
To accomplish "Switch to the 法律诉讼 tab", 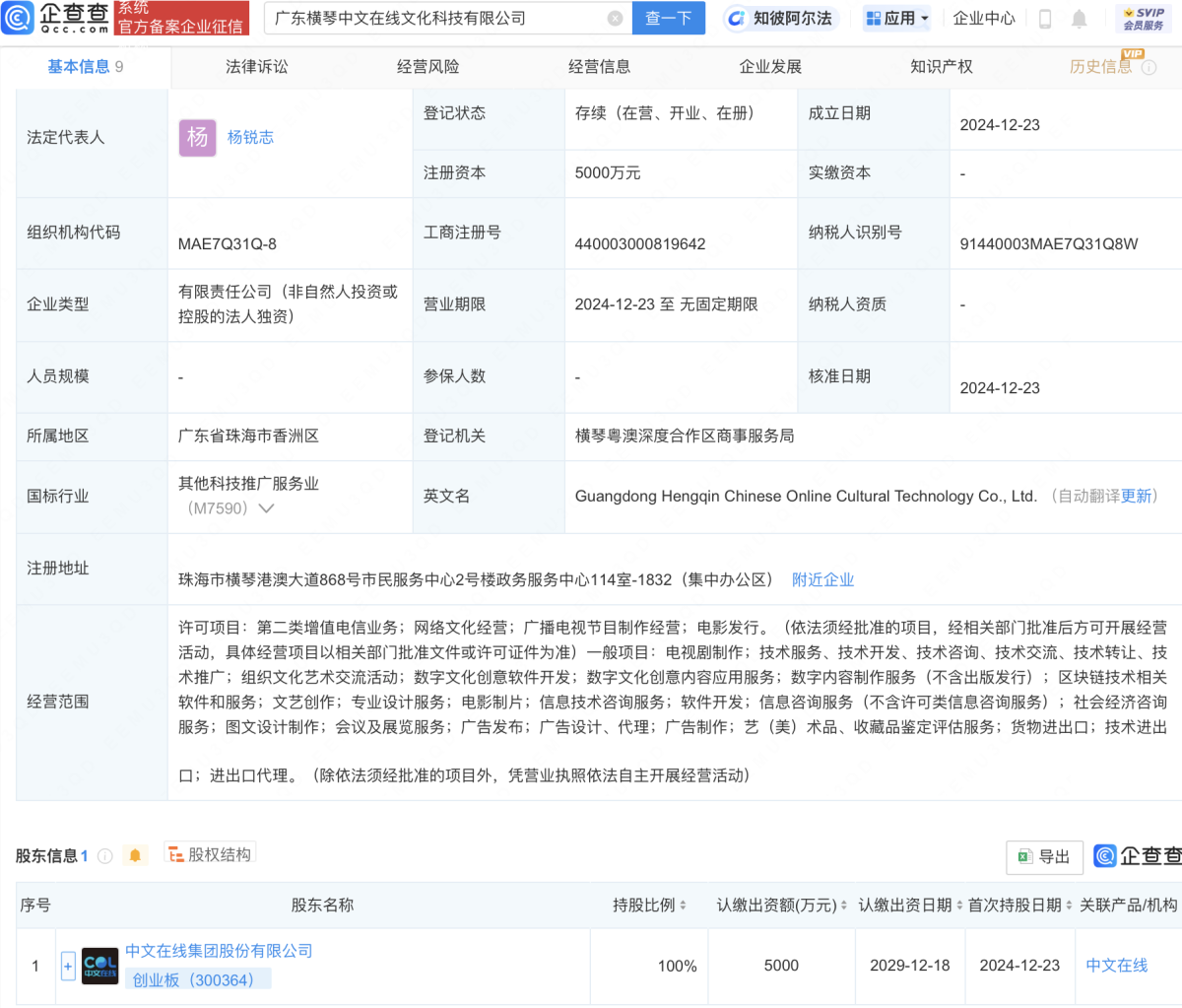I will coord(257,67).
